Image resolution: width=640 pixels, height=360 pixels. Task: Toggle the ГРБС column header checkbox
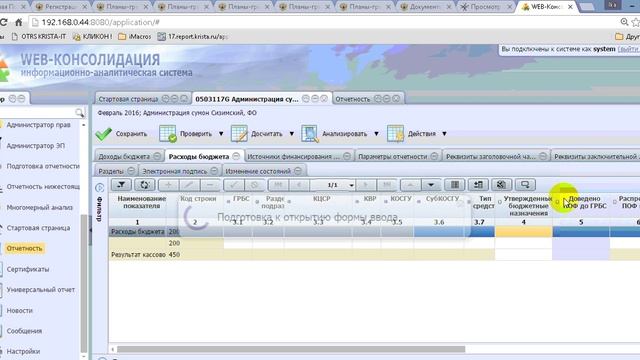click(228, 202)
